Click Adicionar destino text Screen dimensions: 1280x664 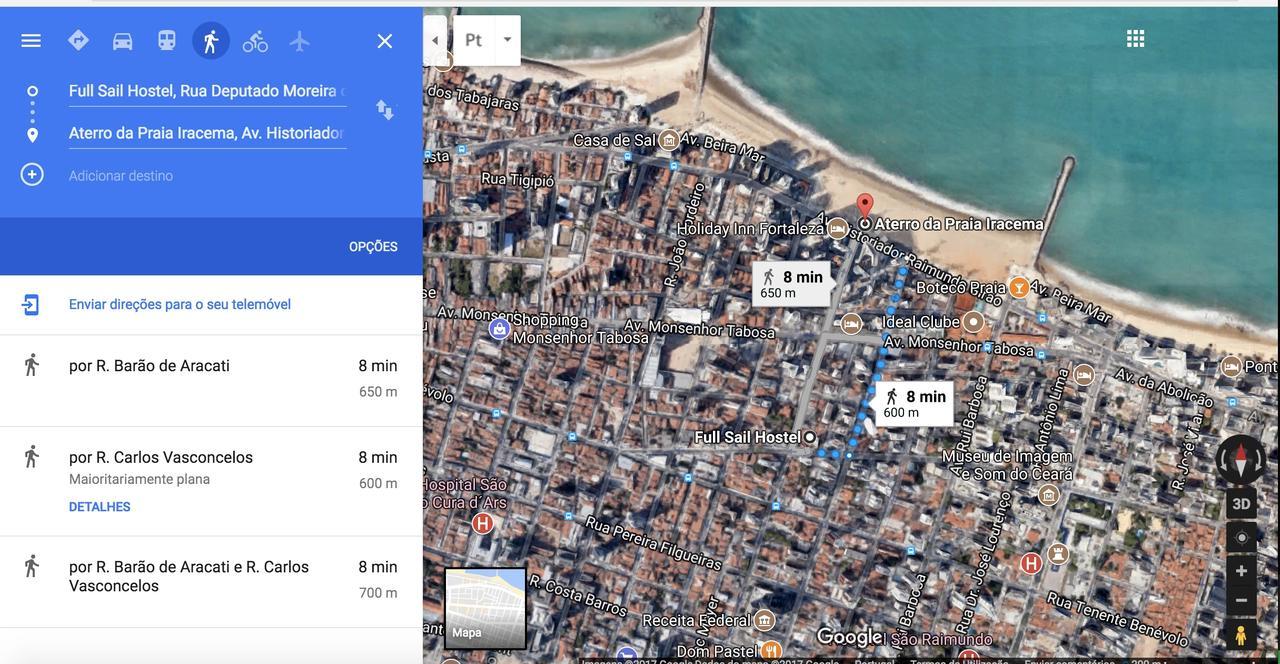point(121,176)
